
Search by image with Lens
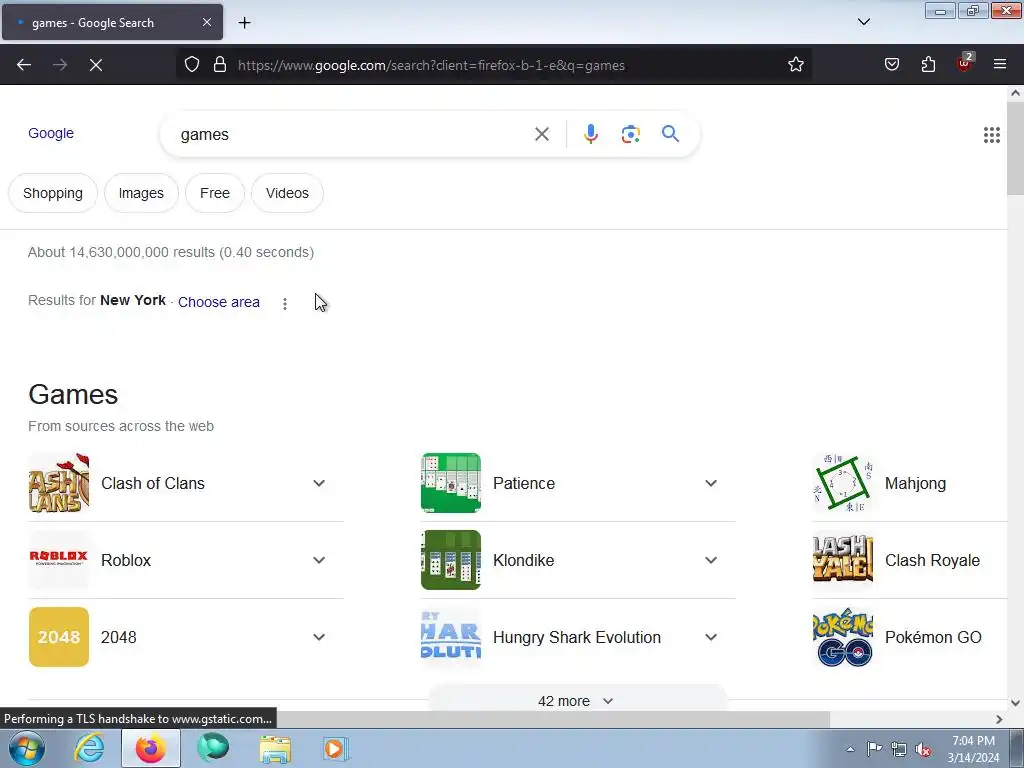tap(630, 134)
